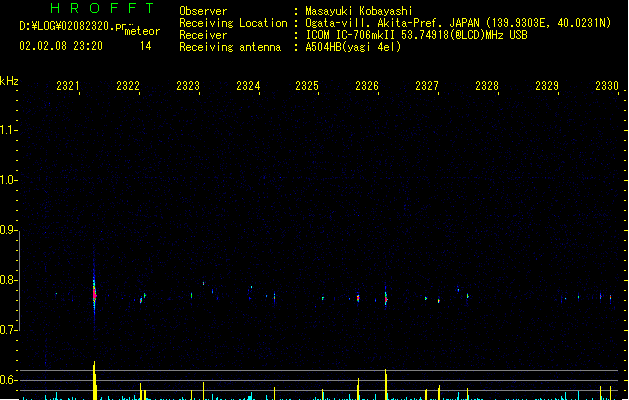Click the date stamp 02.02.08 23:20
629x400 pixels.
(61, 46)
